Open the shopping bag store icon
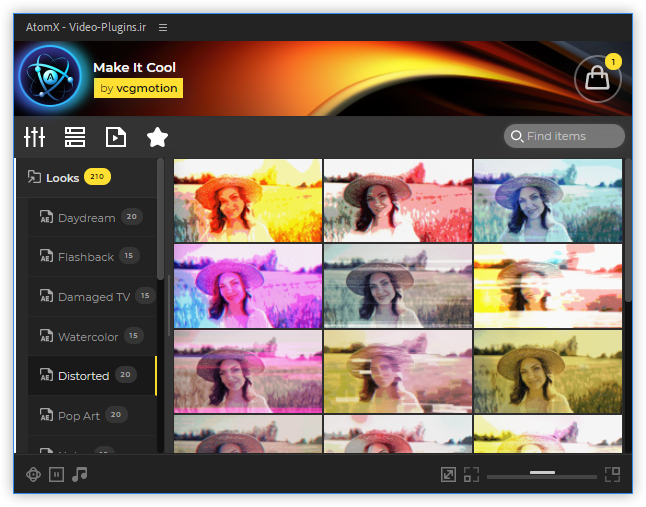The height and width of the screenshot is (507, 646). (597, 79)
